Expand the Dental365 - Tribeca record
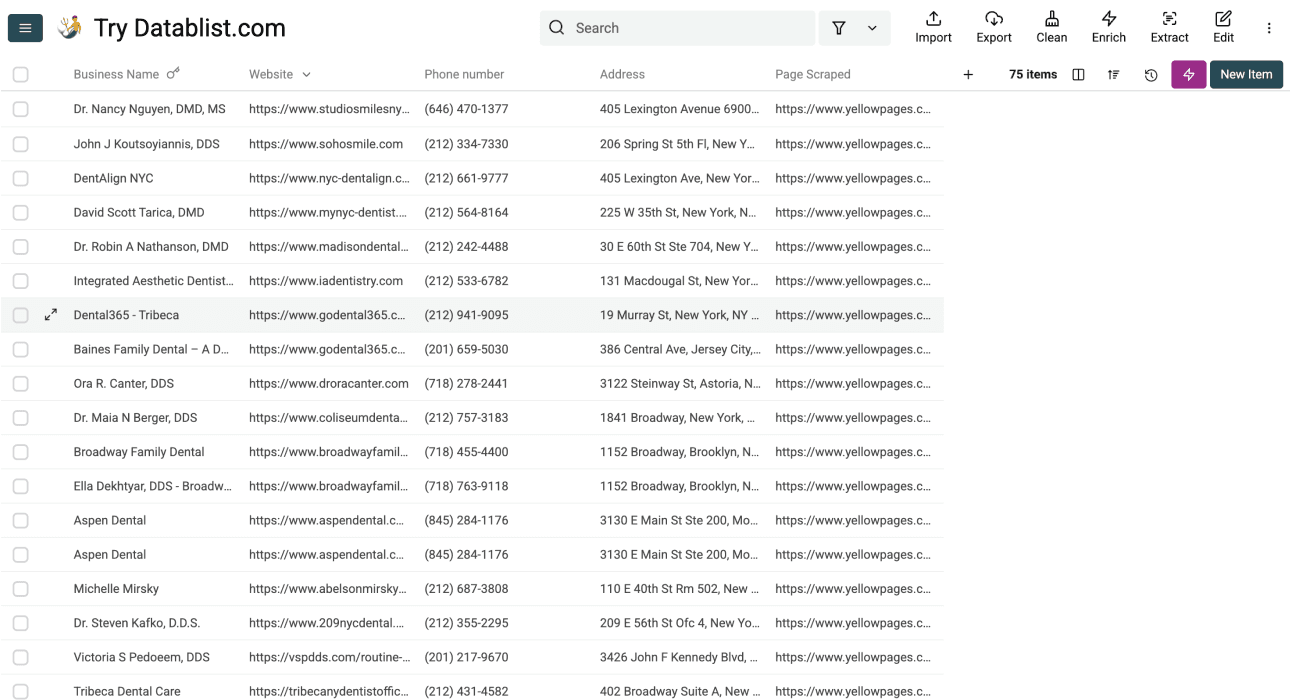 (50, 314)
